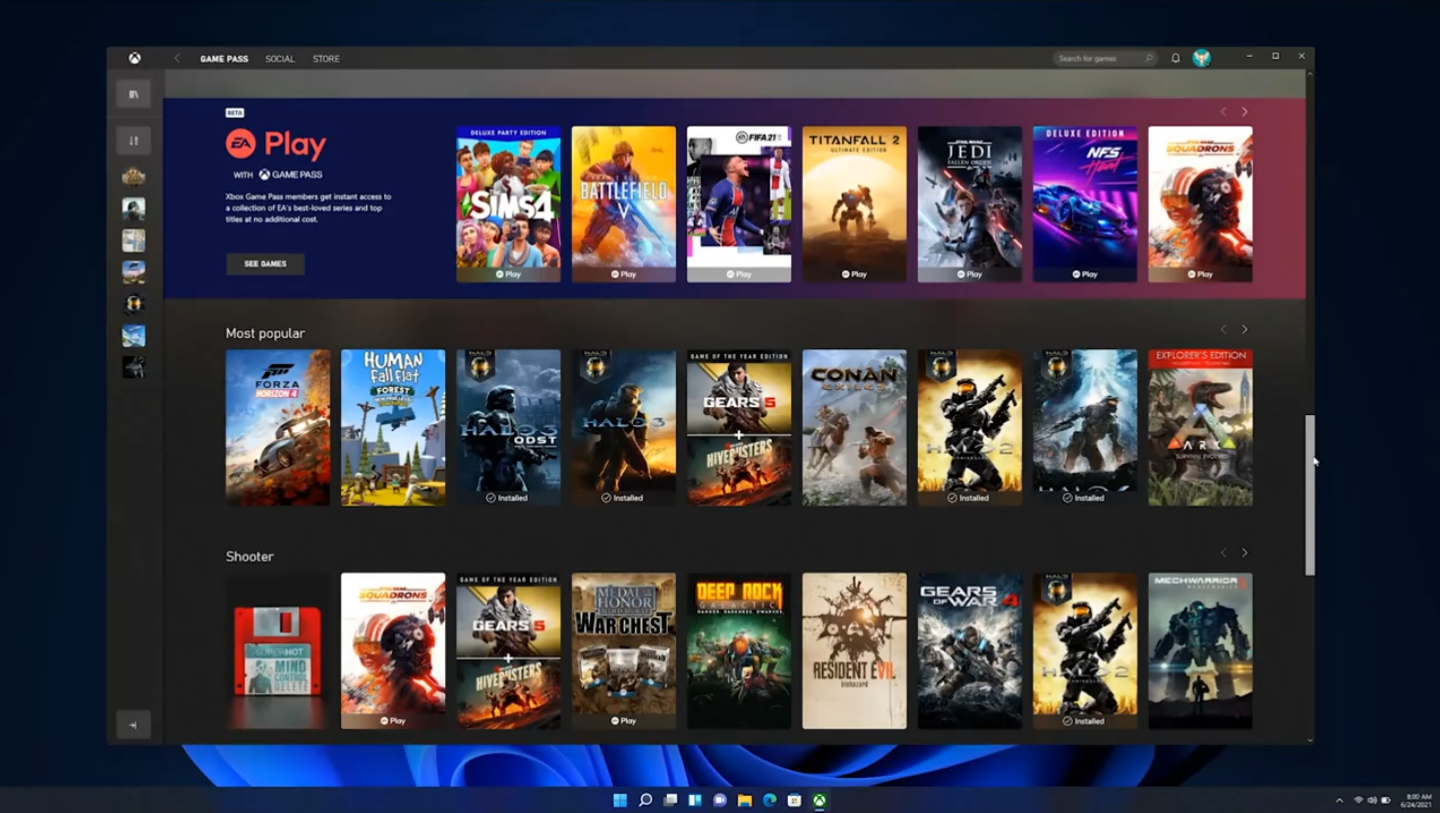Open Titanfall 2 Ultimate Edition
This screenshot has height=813, width=1440.
pyautogui.click(x=854, y=204)
